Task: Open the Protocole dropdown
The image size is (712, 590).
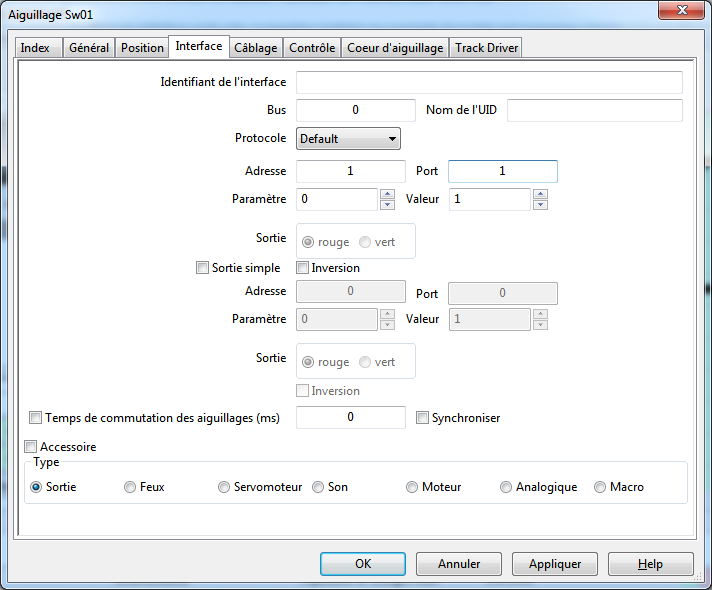Action: point(348,139)
